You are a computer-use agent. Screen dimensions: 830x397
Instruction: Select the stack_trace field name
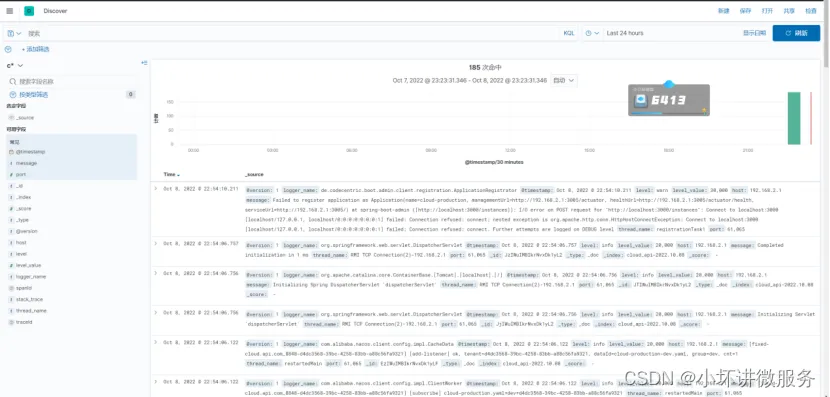(x=30, y=300)
